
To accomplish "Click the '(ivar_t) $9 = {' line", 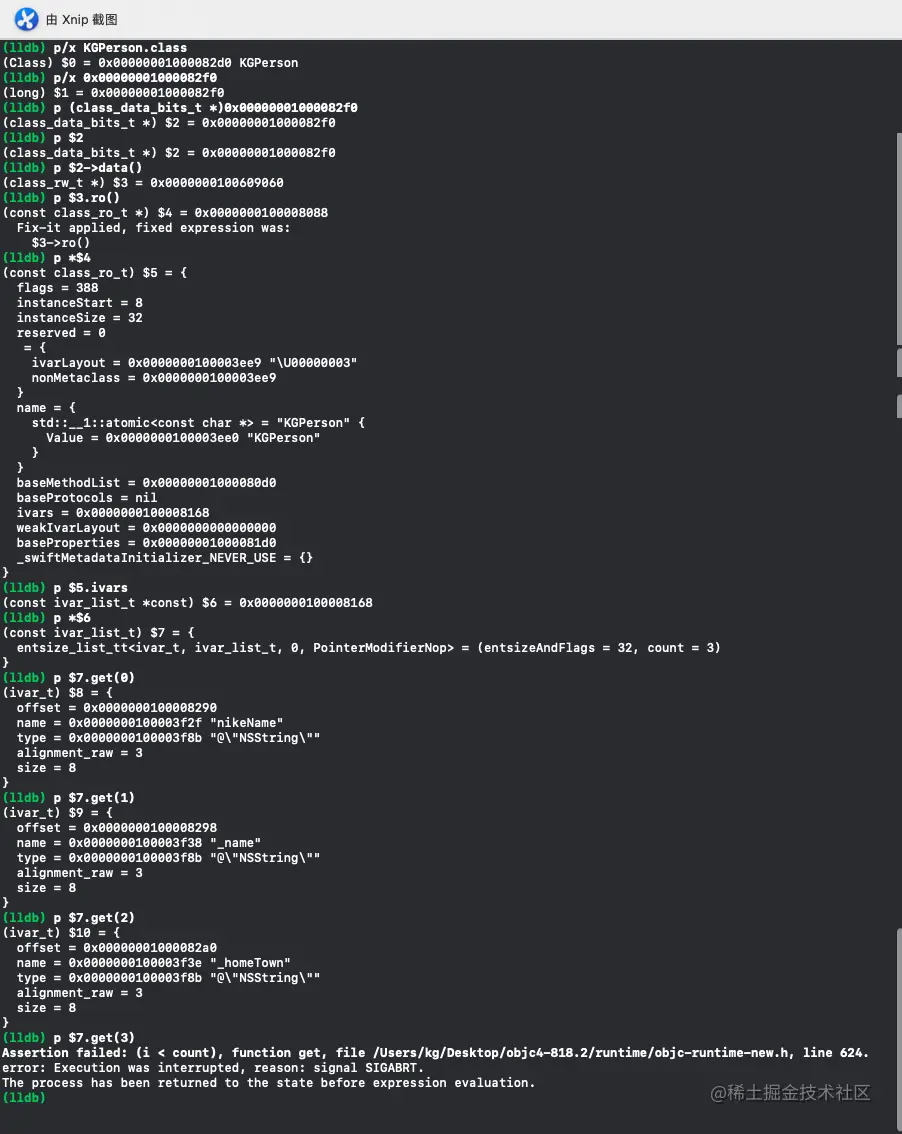I will [x=58, y=814].
